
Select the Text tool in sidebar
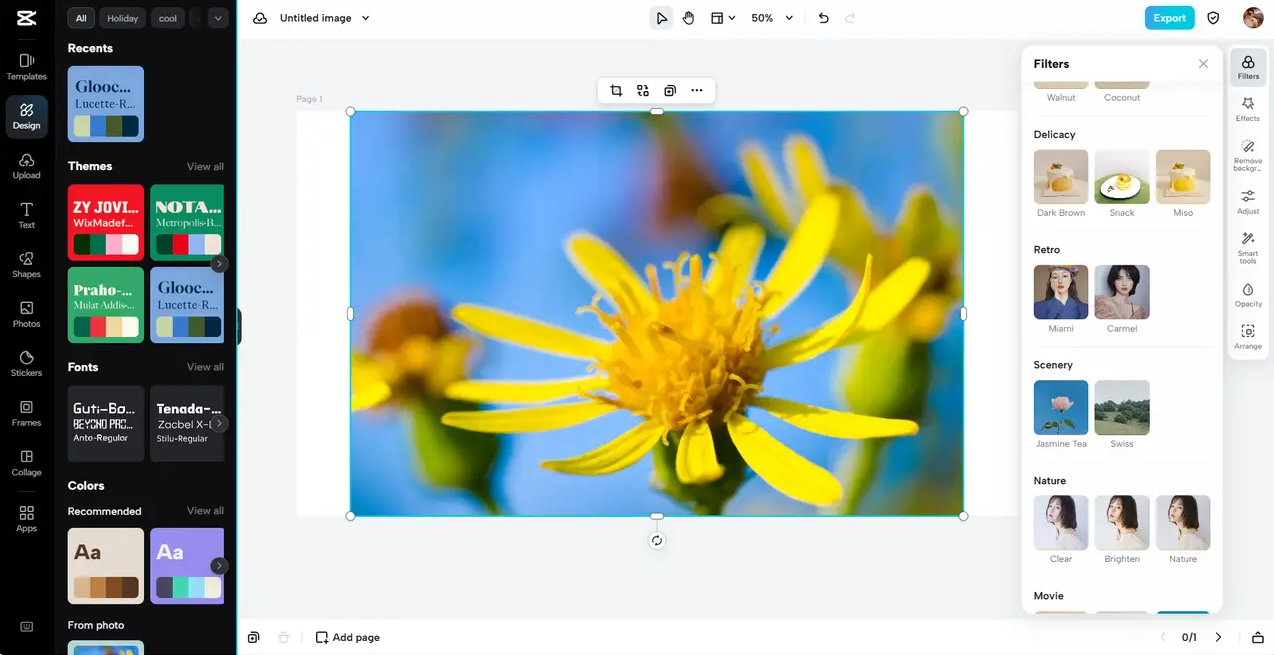click(27, 215)
